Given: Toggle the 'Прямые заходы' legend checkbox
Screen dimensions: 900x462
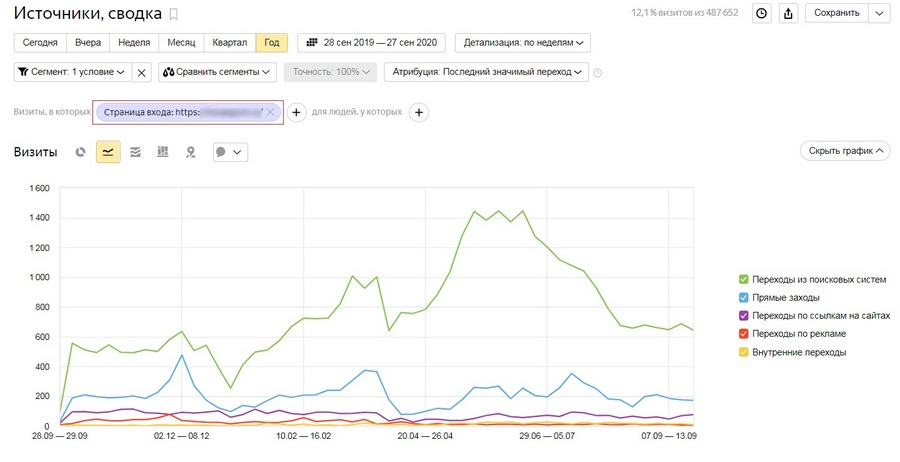Looking at the screenshot, I should pos(743,297).
